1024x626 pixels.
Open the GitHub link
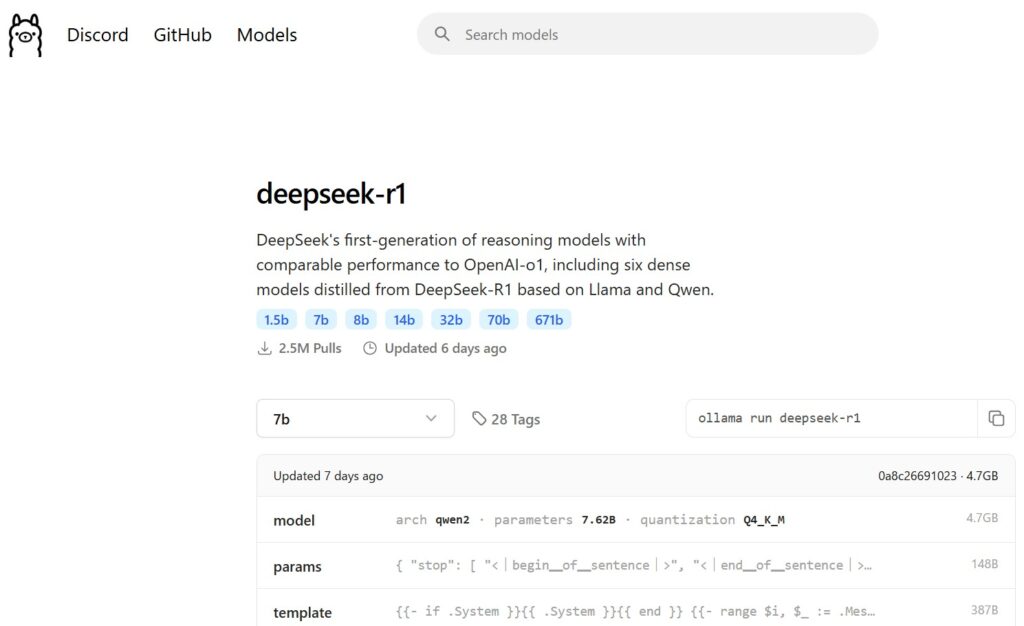tap(182, 34)
